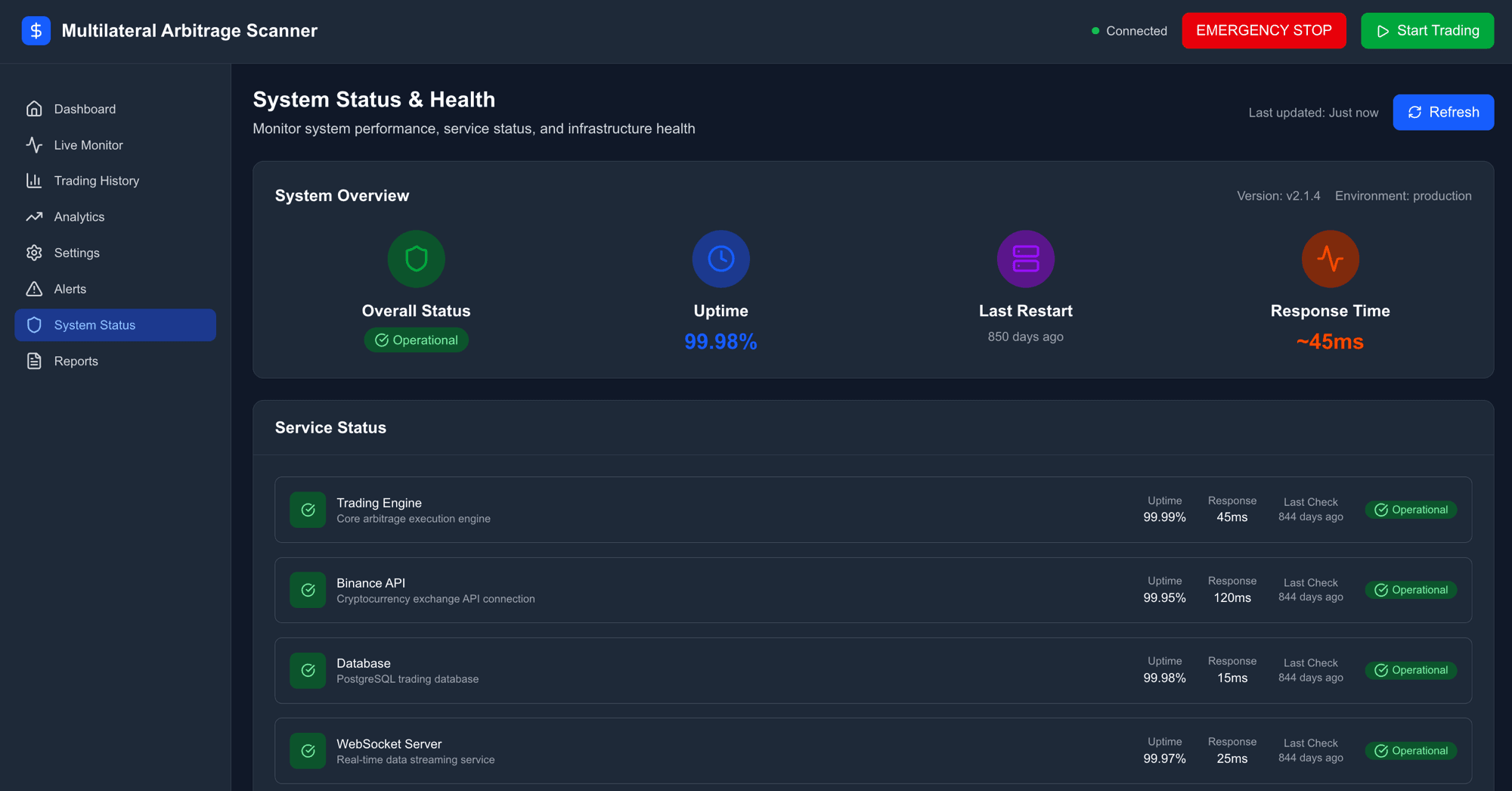Open the Settings menu item
The height and width of the screenshot is (791, 1512).
tap(116, 253)
